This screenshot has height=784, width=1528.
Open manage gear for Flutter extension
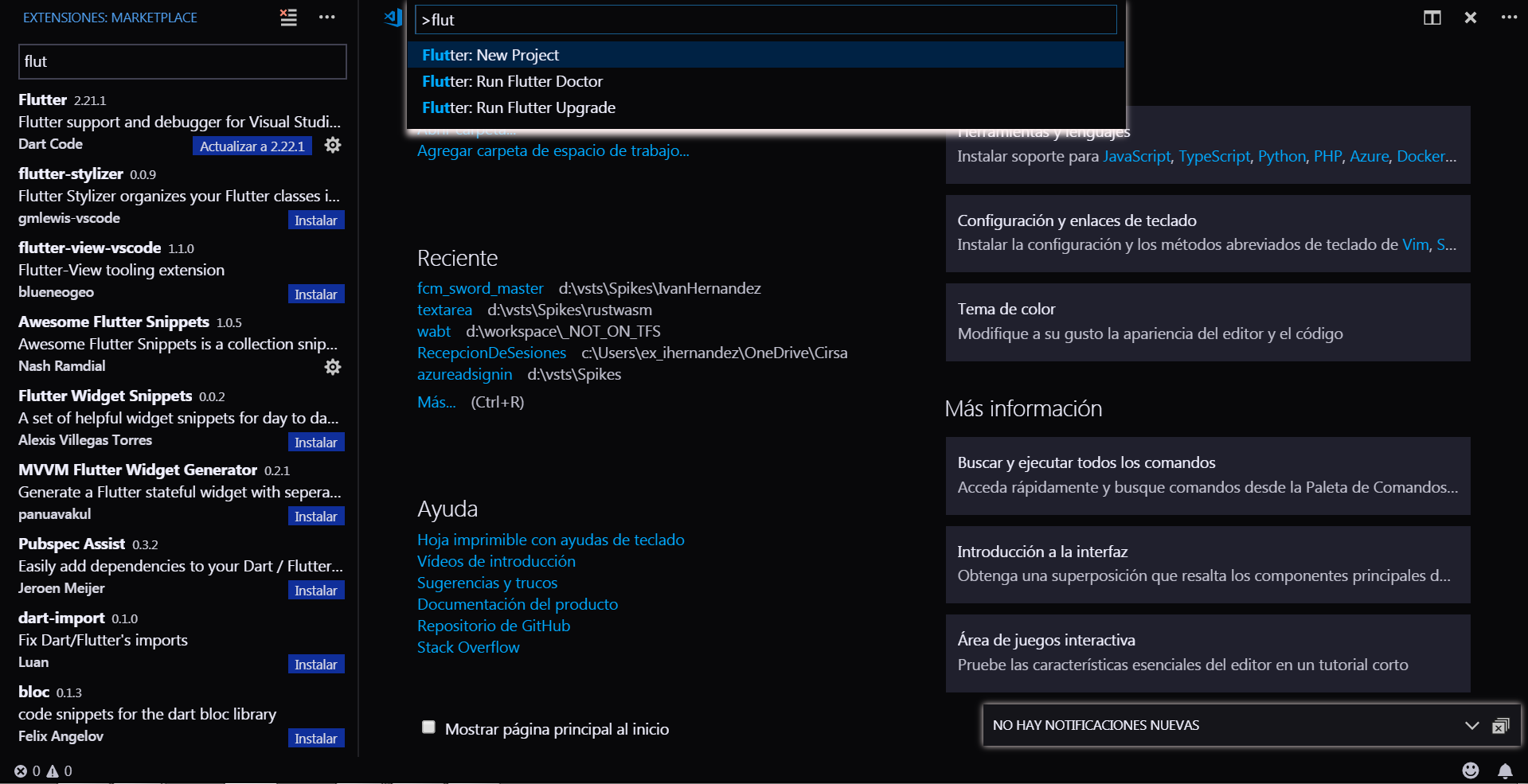click(x=333, y=145)
